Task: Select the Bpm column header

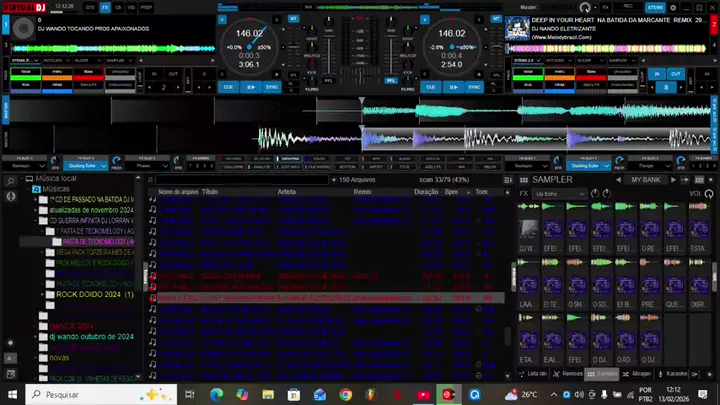Action: click(451, 191)
